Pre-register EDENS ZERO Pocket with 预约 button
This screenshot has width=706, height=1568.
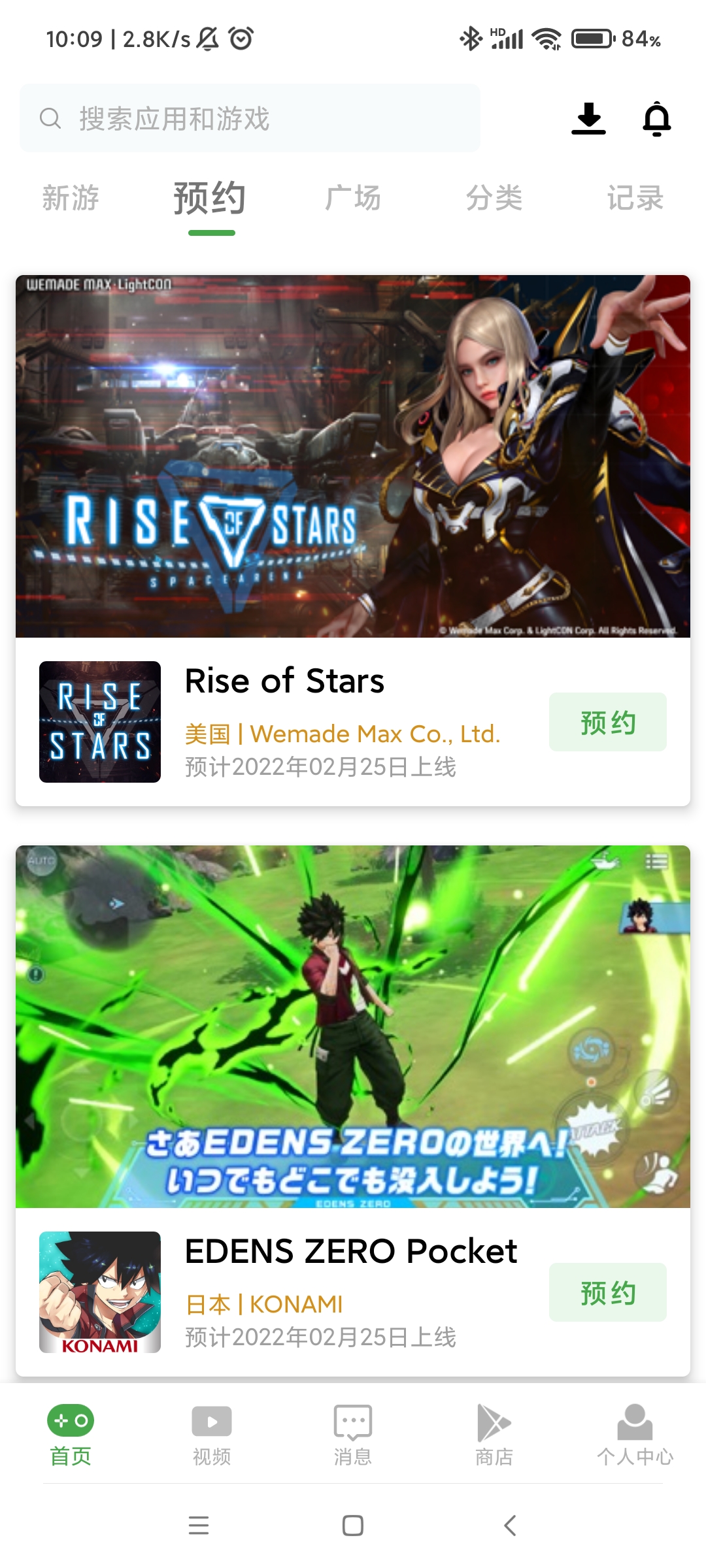608,1292
